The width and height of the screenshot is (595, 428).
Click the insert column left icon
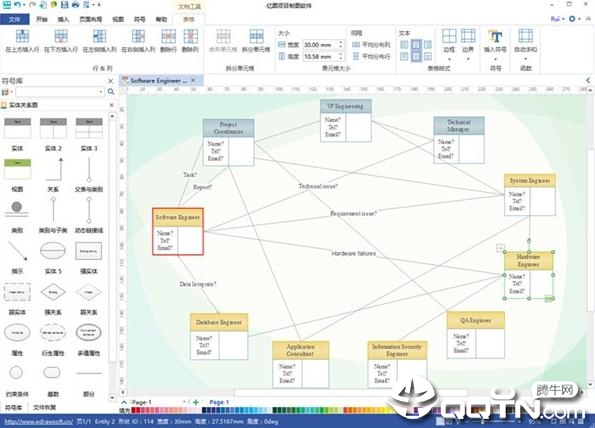(x=99, y=36)
